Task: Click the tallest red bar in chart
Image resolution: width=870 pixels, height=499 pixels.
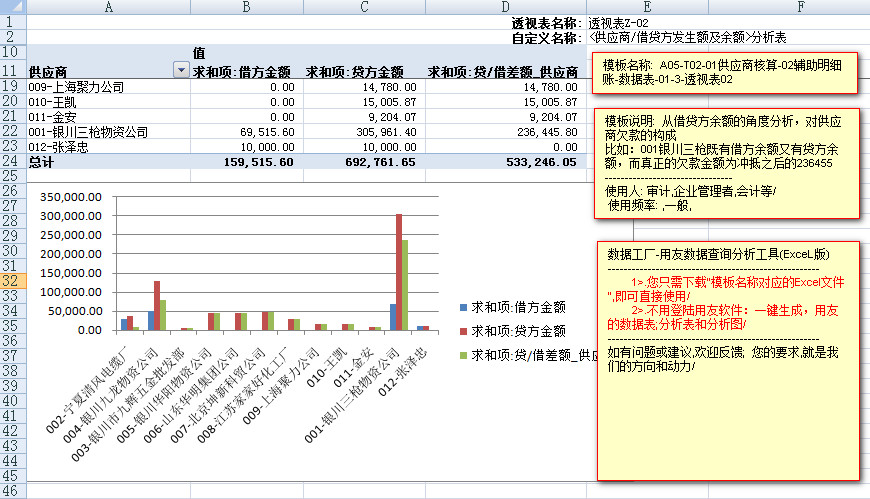Action: pyautogui.click(x=398, y=270)
